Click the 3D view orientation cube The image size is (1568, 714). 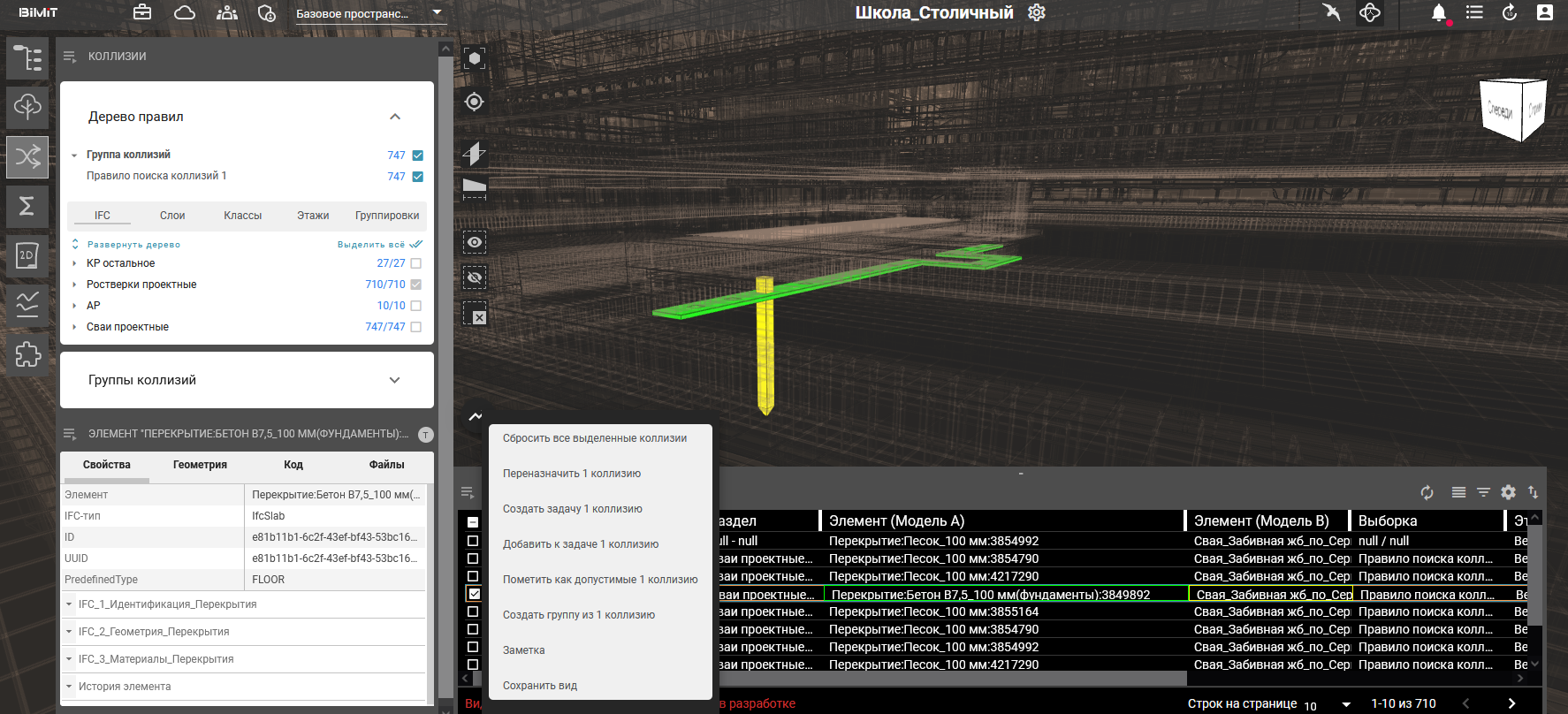coord(1512,110)
